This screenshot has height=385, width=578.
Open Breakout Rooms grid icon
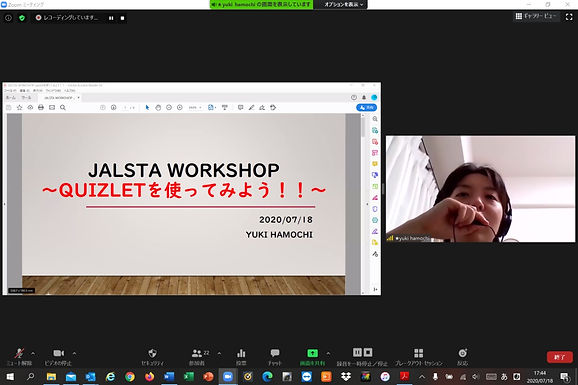point(418,356)
